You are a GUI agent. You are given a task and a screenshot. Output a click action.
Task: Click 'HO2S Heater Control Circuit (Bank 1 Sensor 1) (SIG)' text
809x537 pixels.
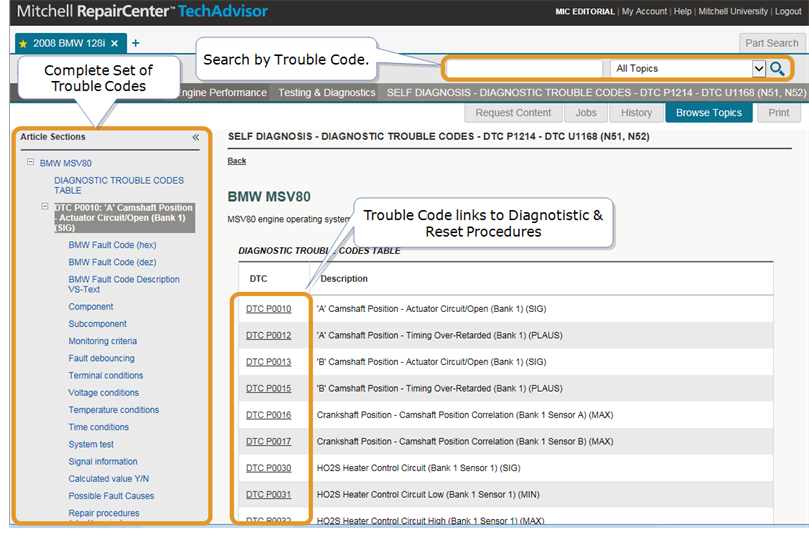418,468
